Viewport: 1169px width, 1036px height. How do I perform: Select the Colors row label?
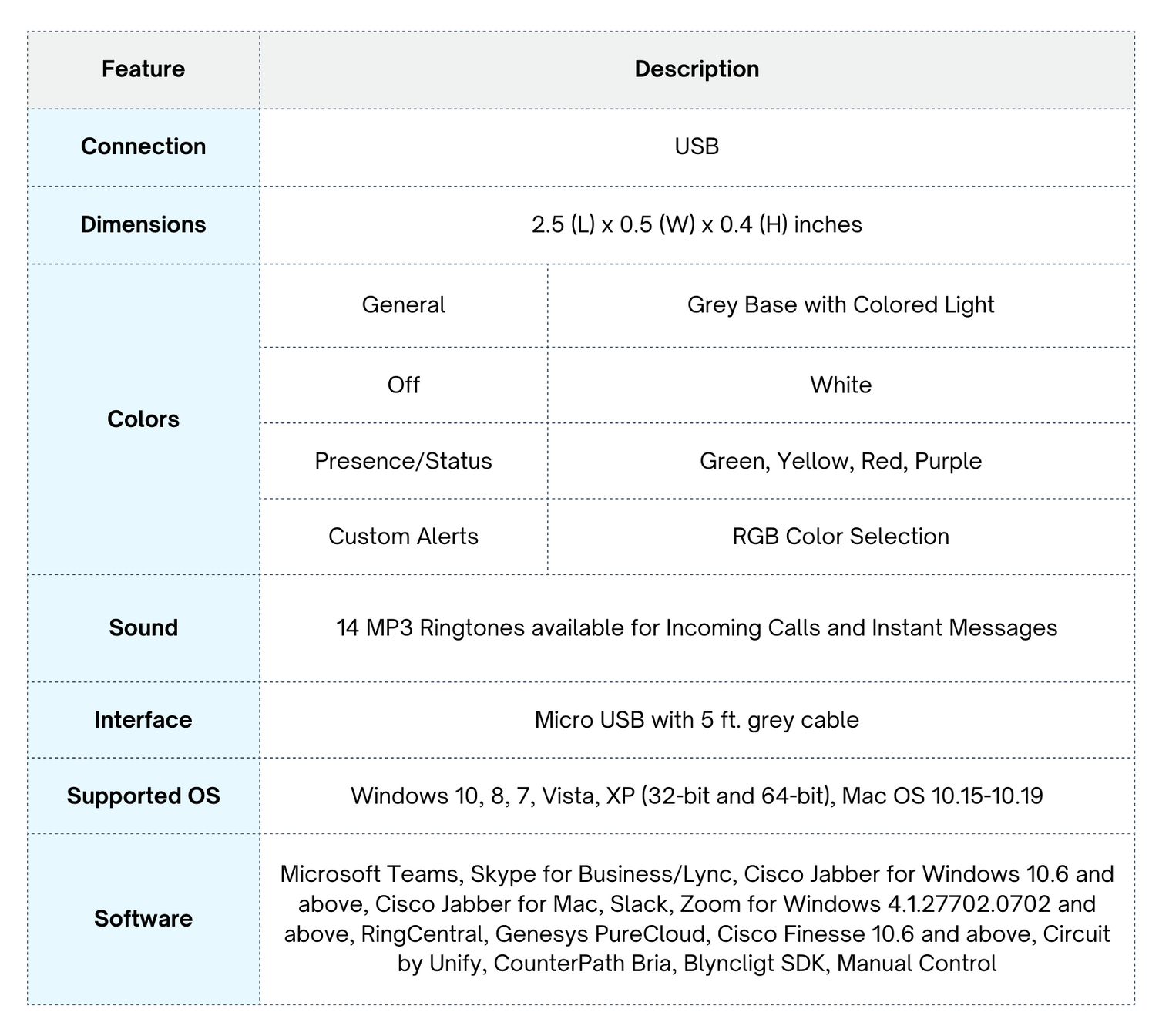tap(143, 419)
